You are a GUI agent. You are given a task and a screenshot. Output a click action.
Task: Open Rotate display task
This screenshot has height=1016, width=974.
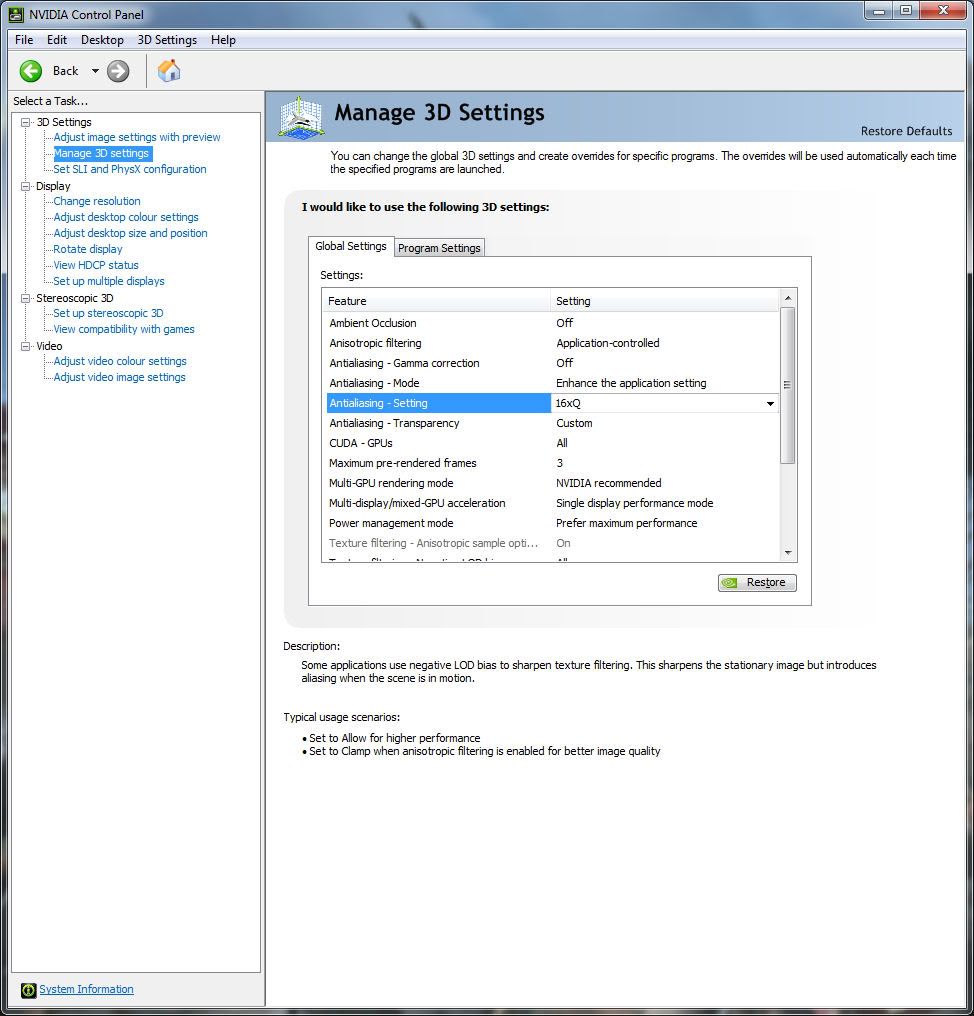pyautogui.click(x=87, y=249)
